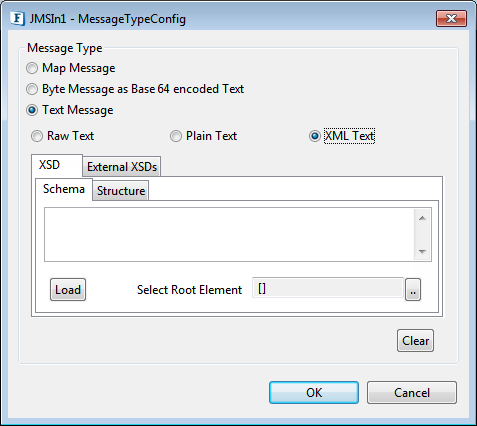This screenshot has width=477, height=426.
Task: Choose the Plain Text radio option
Action: (176, 136)
